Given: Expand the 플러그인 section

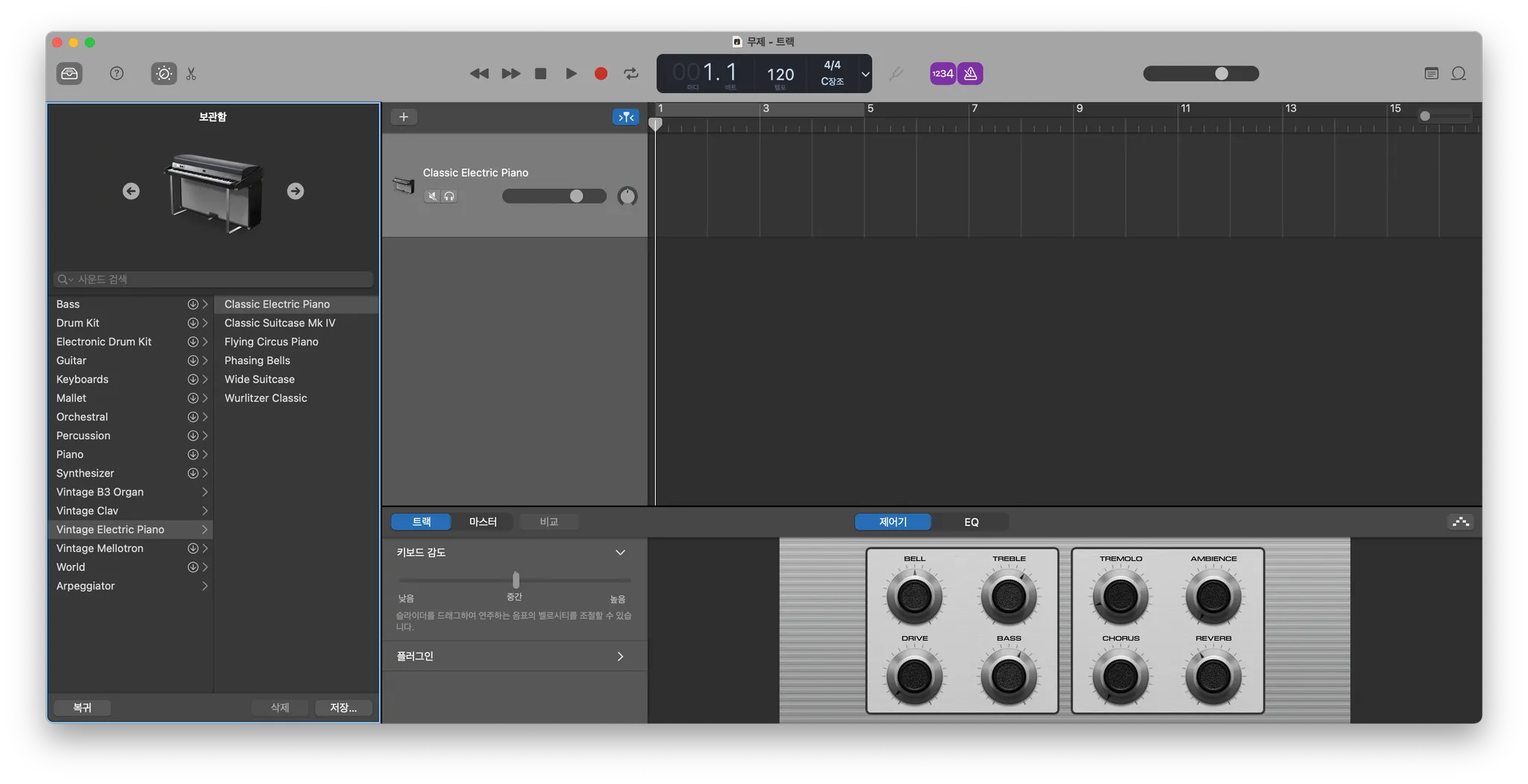Looking at the screenshot, I should [x=619, y=656].
